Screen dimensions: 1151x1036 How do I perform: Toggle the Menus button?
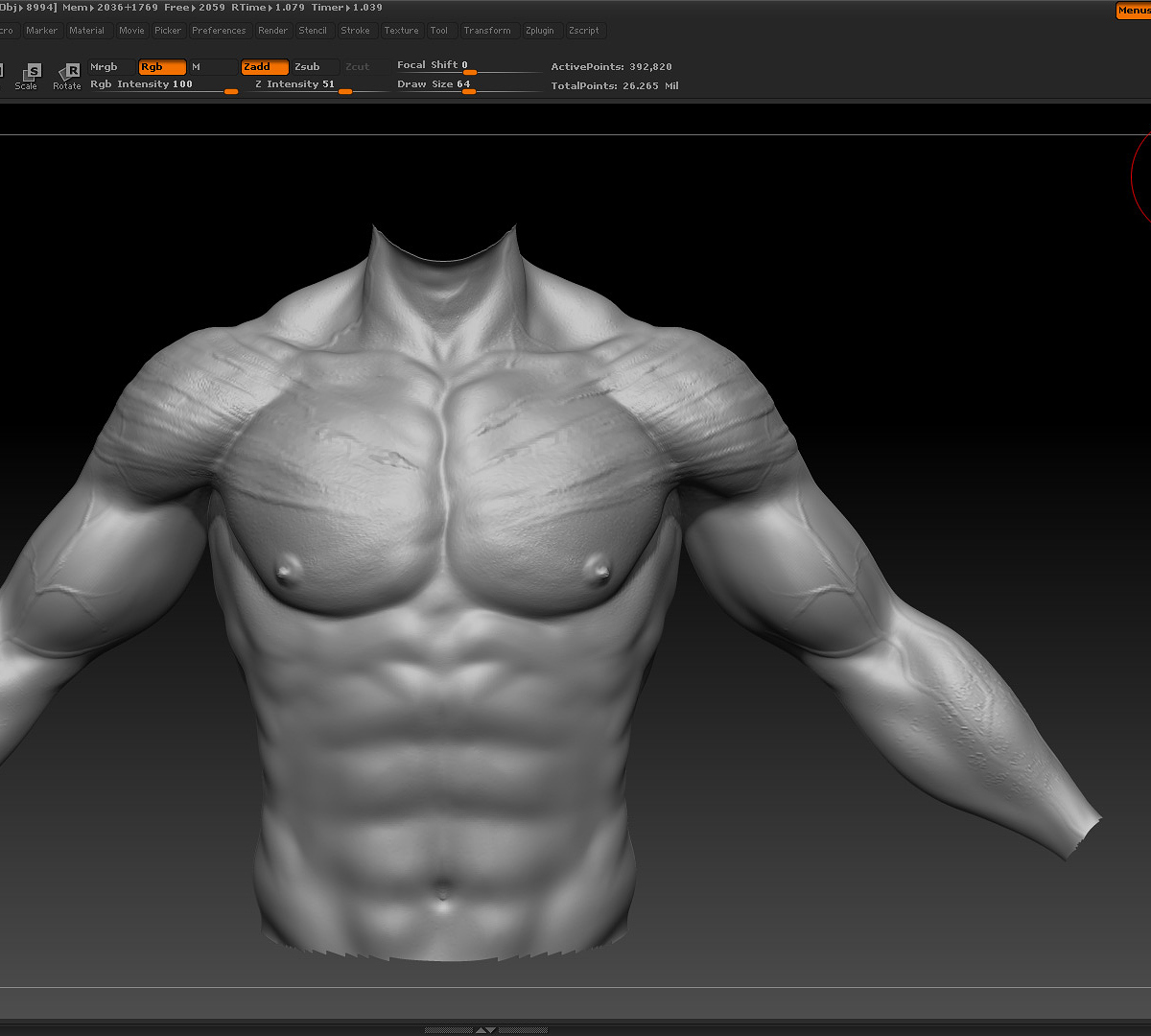pyautogui.click(x=1134, y=11)
